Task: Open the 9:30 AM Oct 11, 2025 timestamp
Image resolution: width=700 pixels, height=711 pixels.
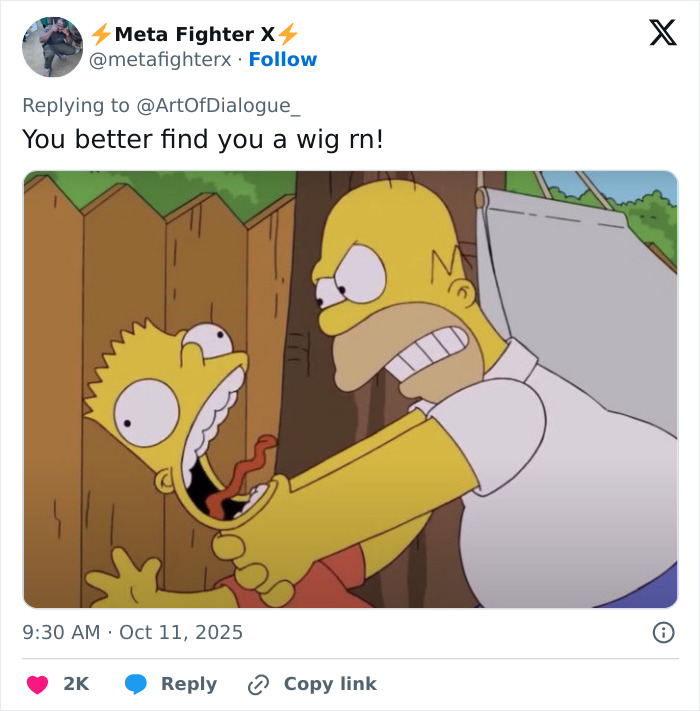Action: point(132,632)
